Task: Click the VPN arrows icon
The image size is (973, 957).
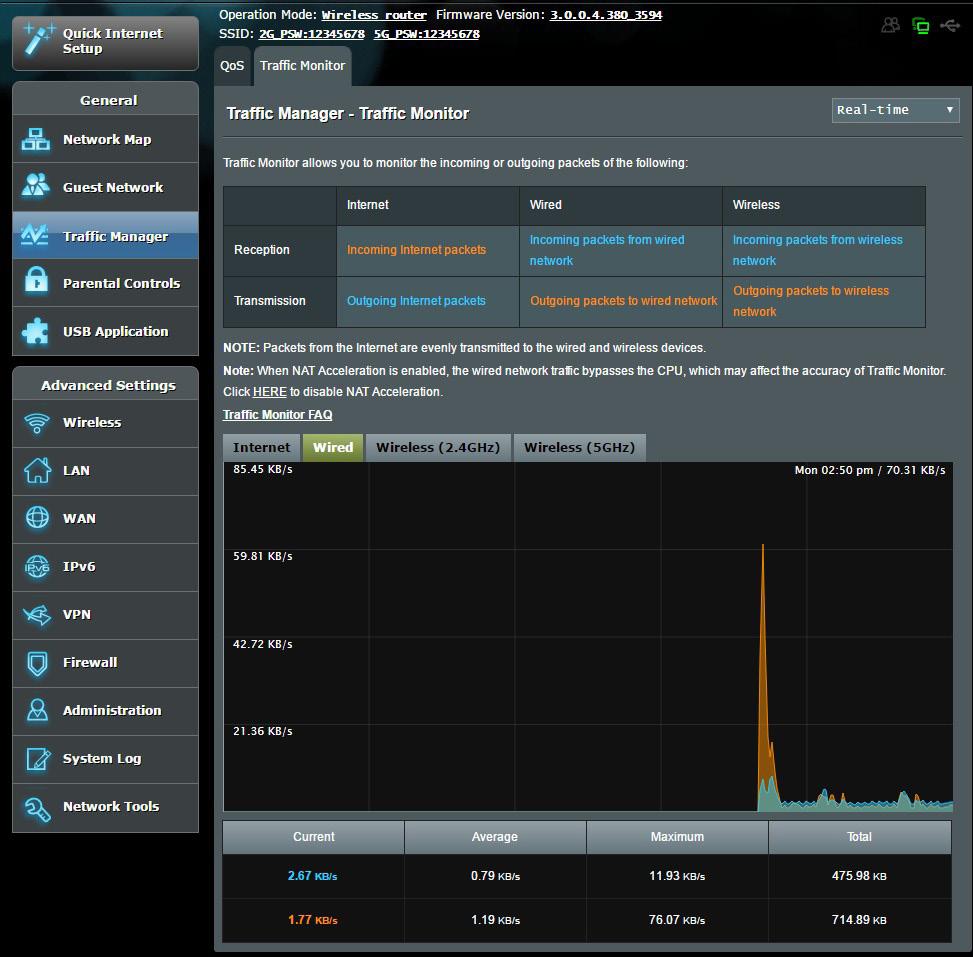Action: tap(37, 614)
